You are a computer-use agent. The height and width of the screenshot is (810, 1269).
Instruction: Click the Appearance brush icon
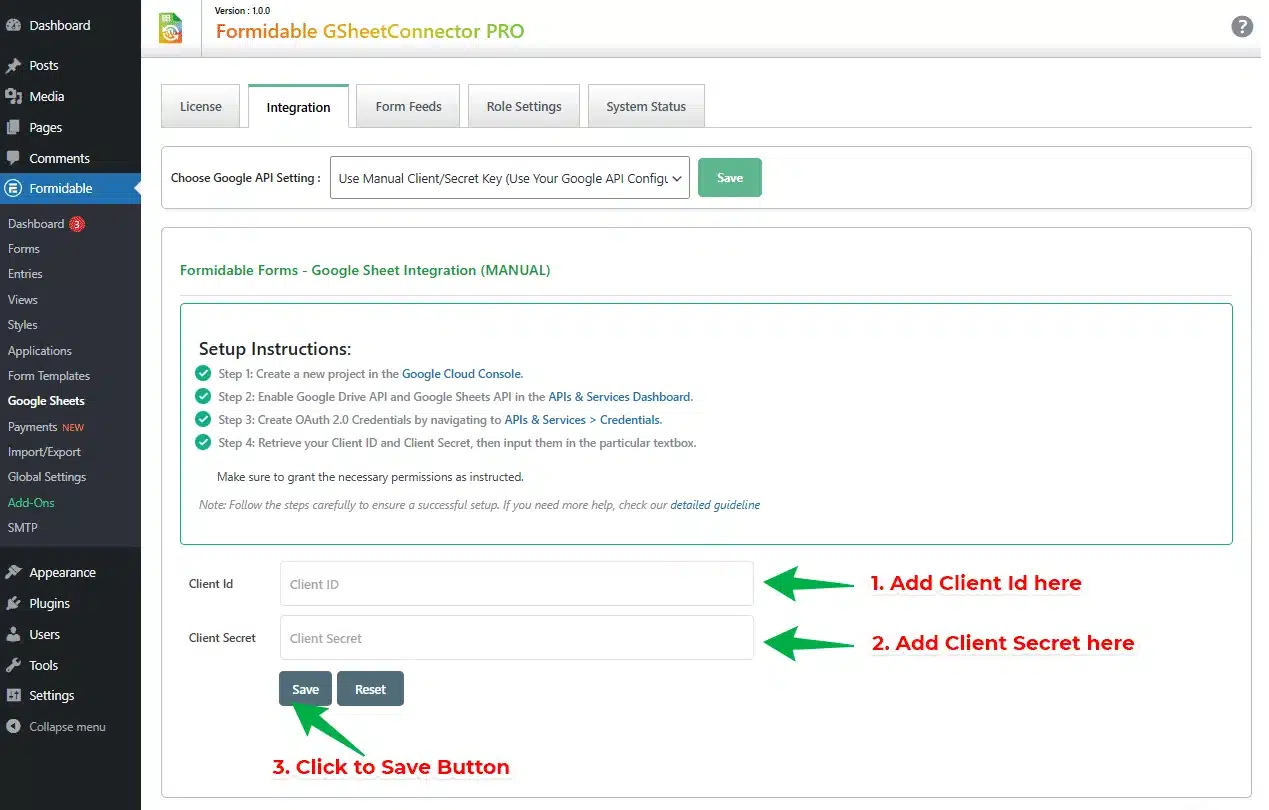click(14, 573)
